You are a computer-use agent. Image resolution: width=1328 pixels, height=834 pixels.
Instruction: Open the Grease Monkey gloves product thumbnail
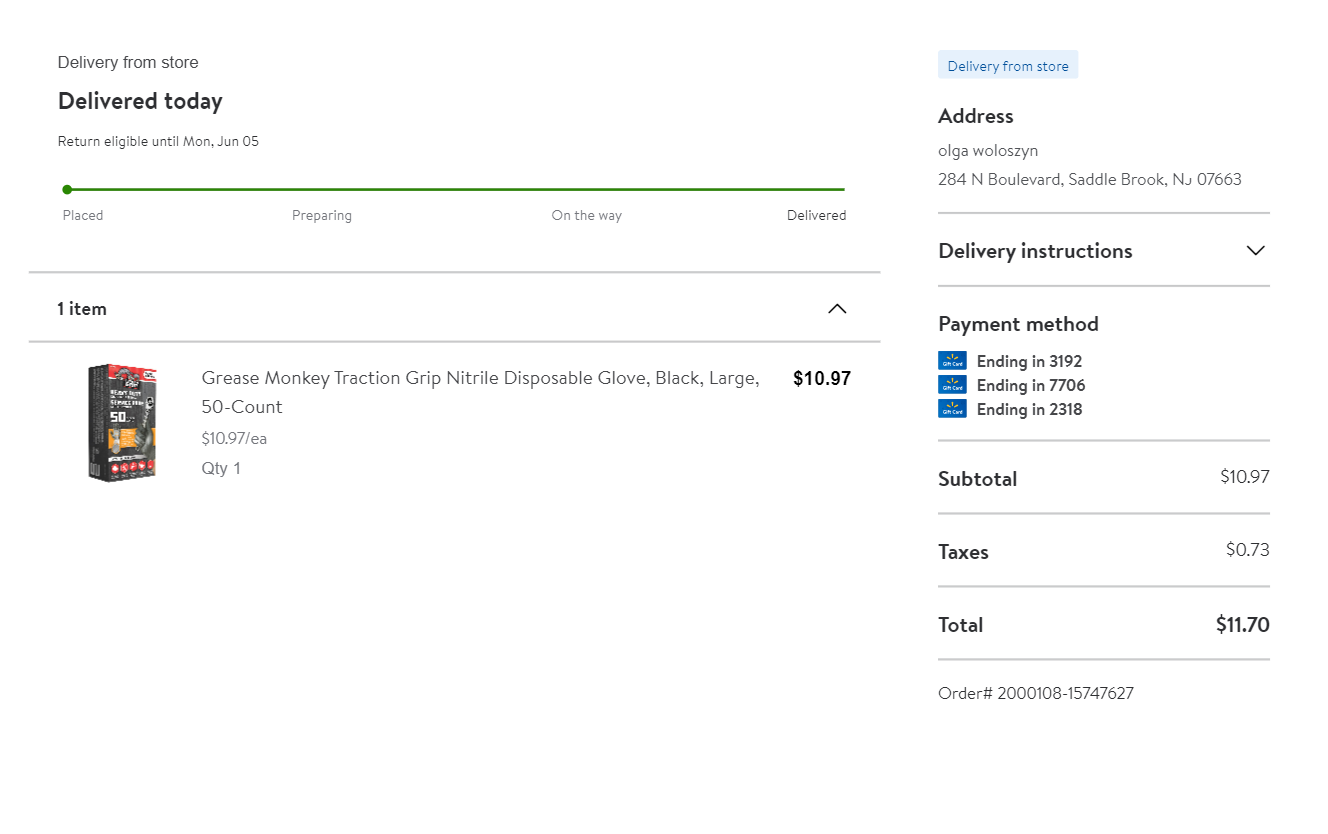(123, 422)
